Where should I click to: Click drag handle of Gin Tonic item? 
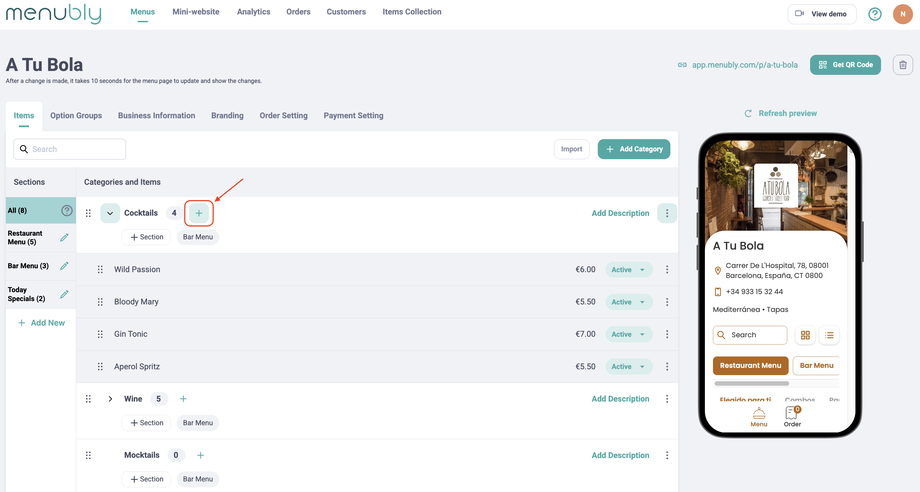100,334
